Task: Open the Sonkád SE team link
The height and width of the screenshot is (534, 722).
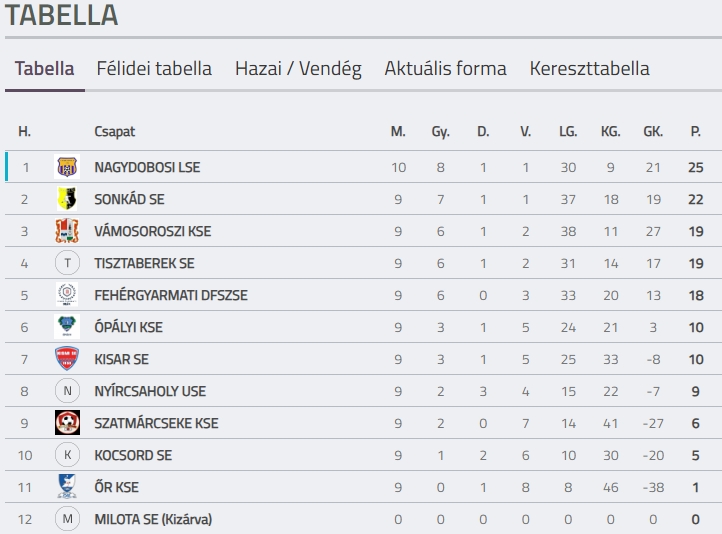Action: [129, 199]
